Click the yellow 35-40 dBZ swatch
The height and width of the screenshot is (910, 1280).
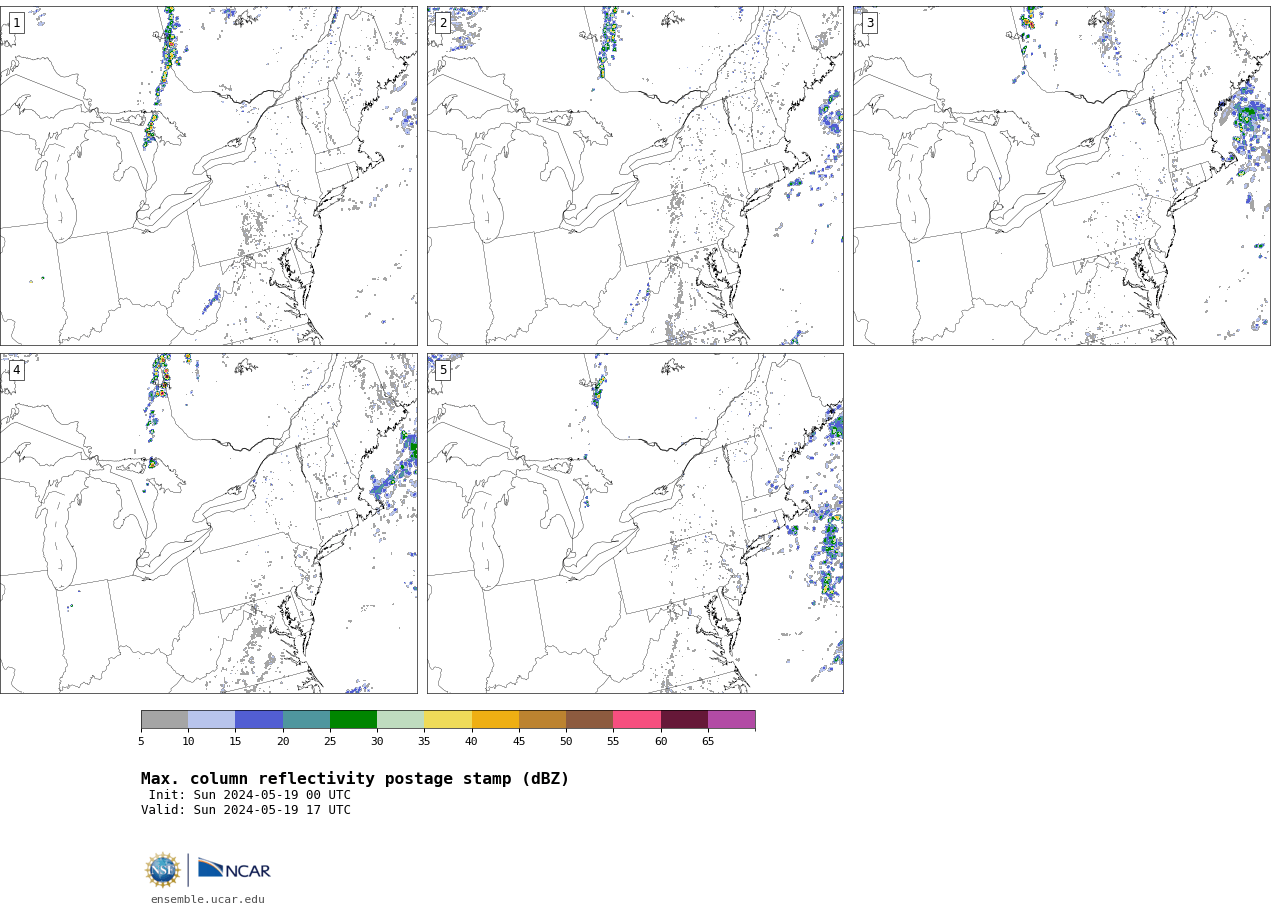point(448,720)
